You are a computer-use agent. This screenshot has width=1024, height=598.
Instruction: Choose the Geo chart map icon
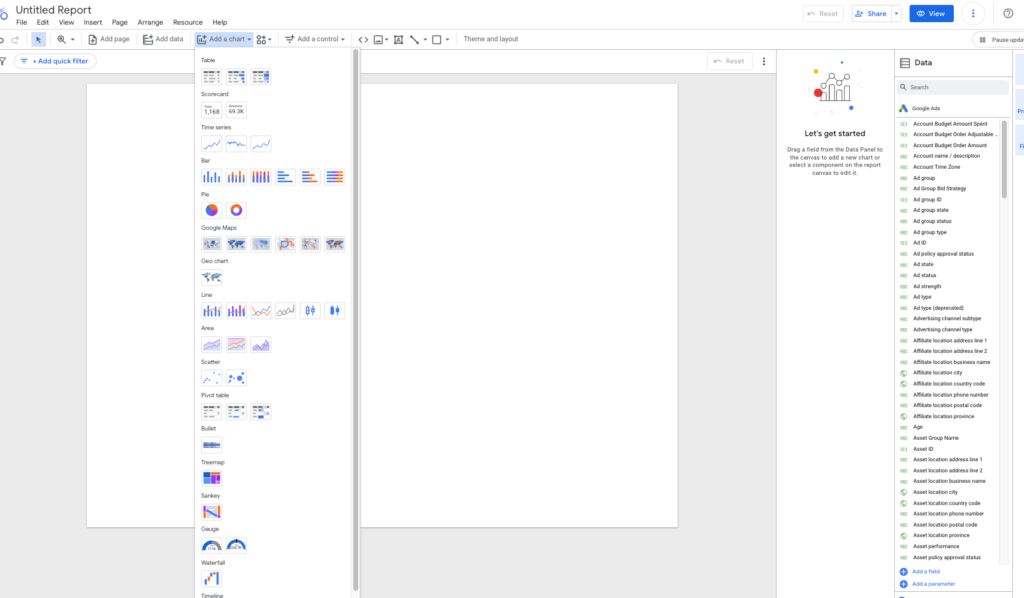[x=212, y=277]
